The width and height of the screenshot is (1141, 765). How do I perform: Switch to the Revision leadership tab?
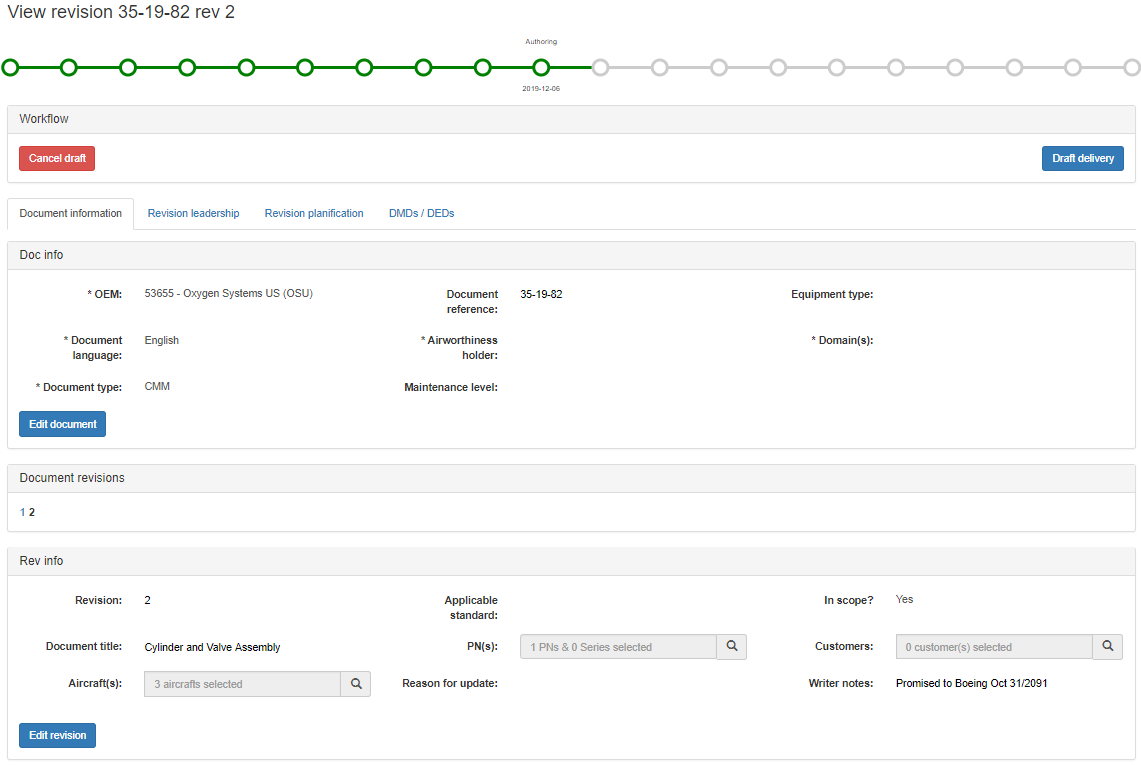193,213
